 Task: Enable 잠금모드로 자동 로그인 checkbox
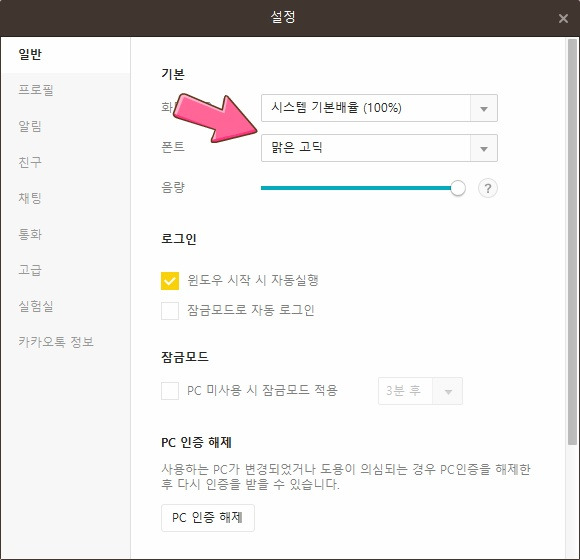[170, 311]
